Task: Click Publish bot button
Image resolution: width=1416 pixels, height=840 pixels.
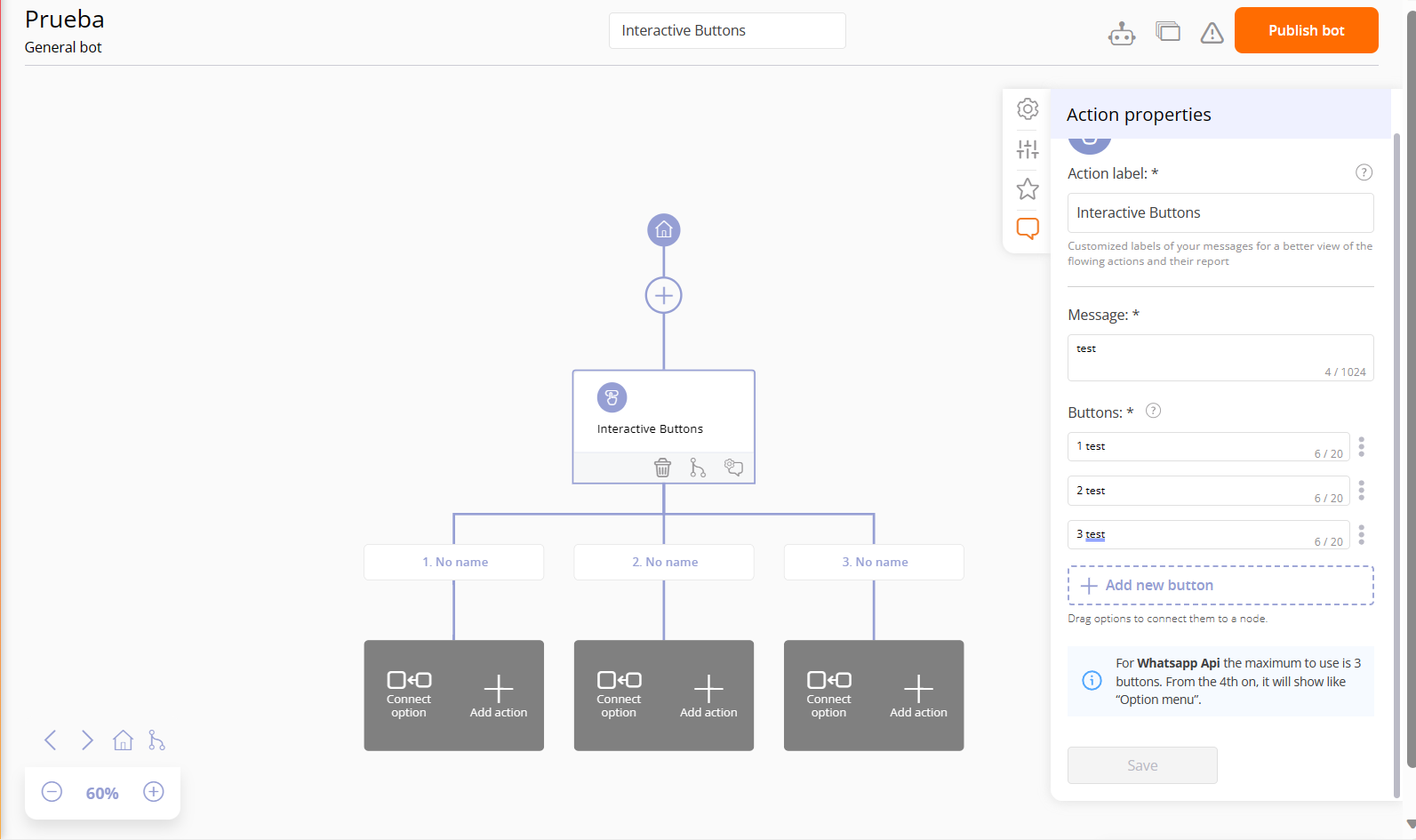Action: 1306,30
